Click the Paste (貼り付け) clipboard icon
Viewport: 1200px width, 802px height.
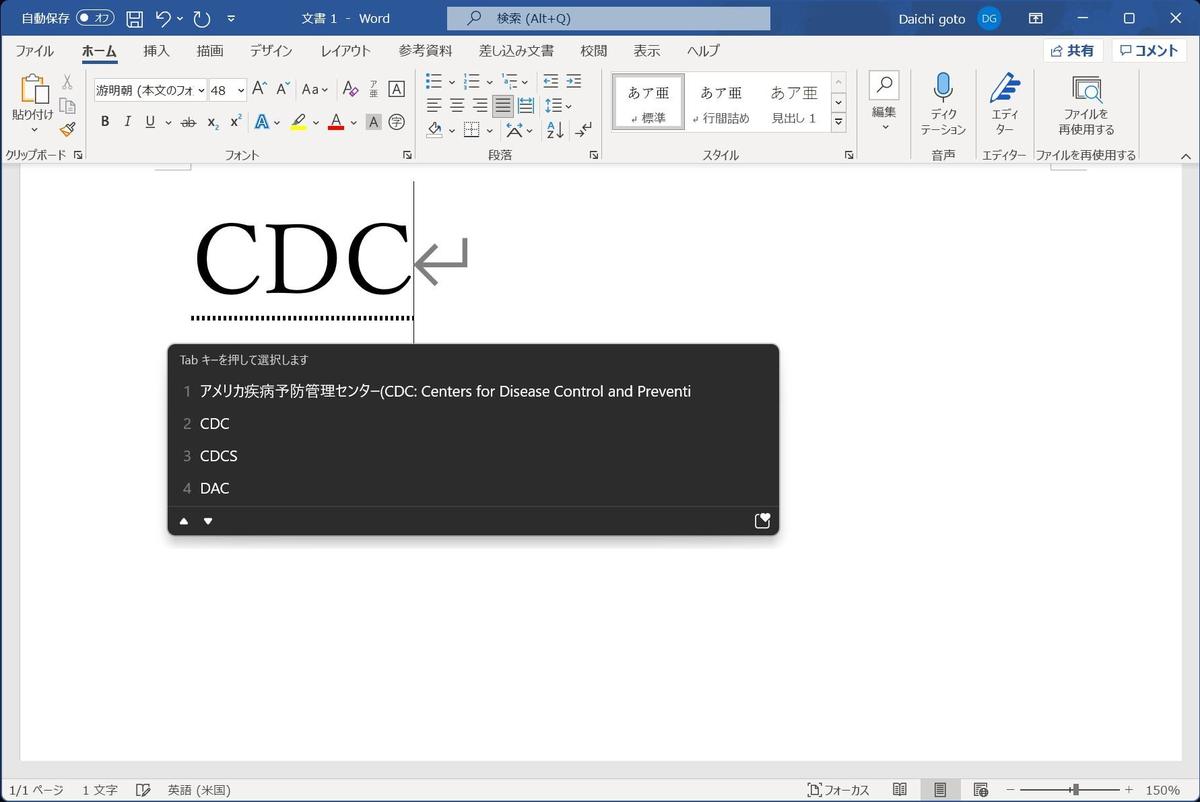[33, 91]
